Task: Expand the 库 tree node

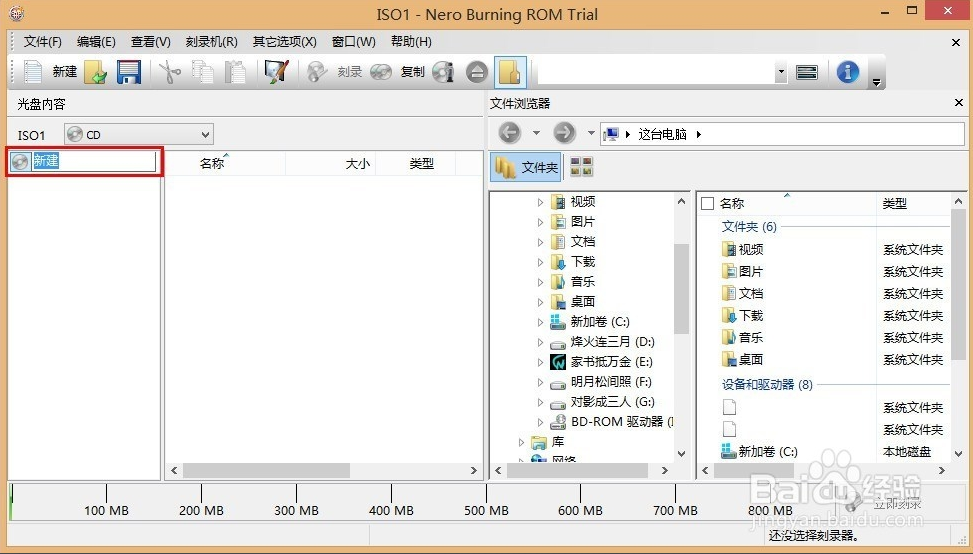Action: 521,442
